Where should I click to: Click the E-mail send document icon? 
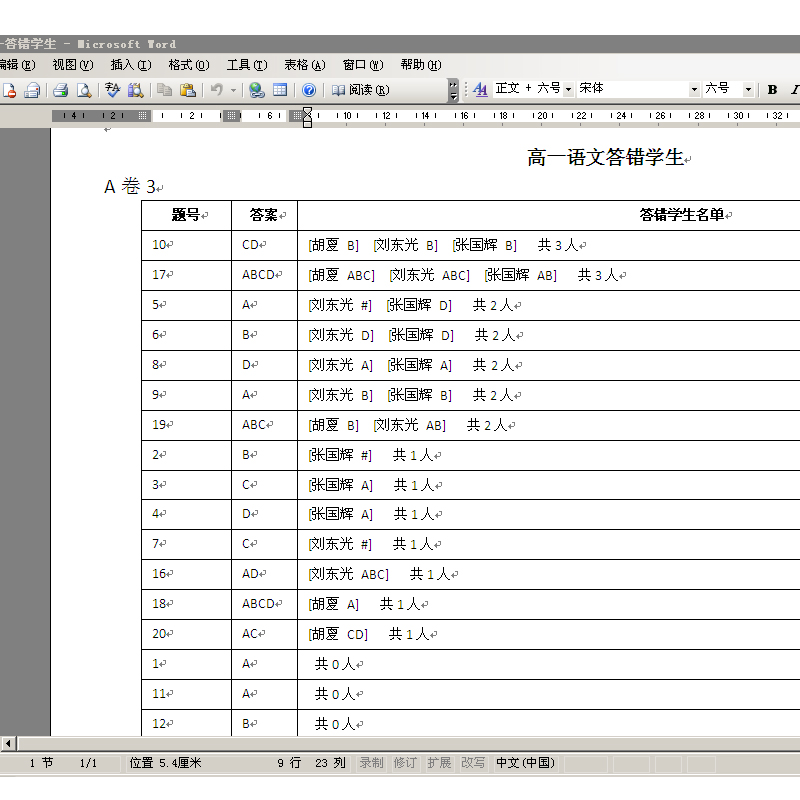tap(32, 90)
